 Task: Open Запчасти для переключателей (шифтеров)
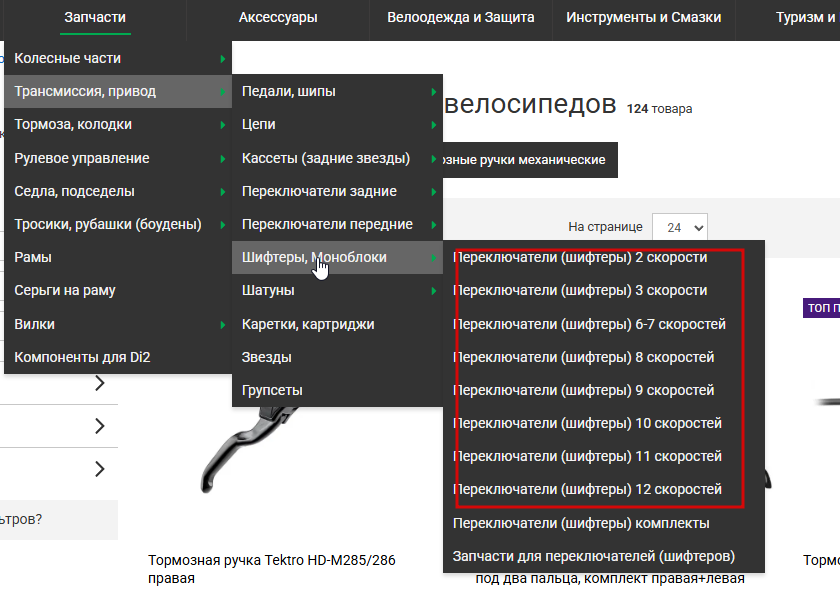pyautogui.click(x=604, y=557)
